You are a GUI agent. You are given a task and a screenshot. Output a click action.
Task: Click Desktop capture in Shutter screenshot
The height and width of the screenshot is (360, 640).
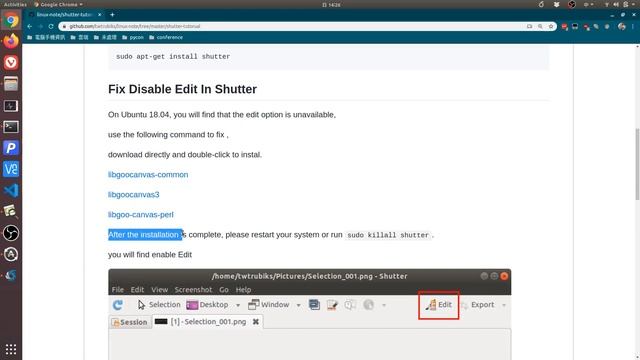tap(207, 305)
